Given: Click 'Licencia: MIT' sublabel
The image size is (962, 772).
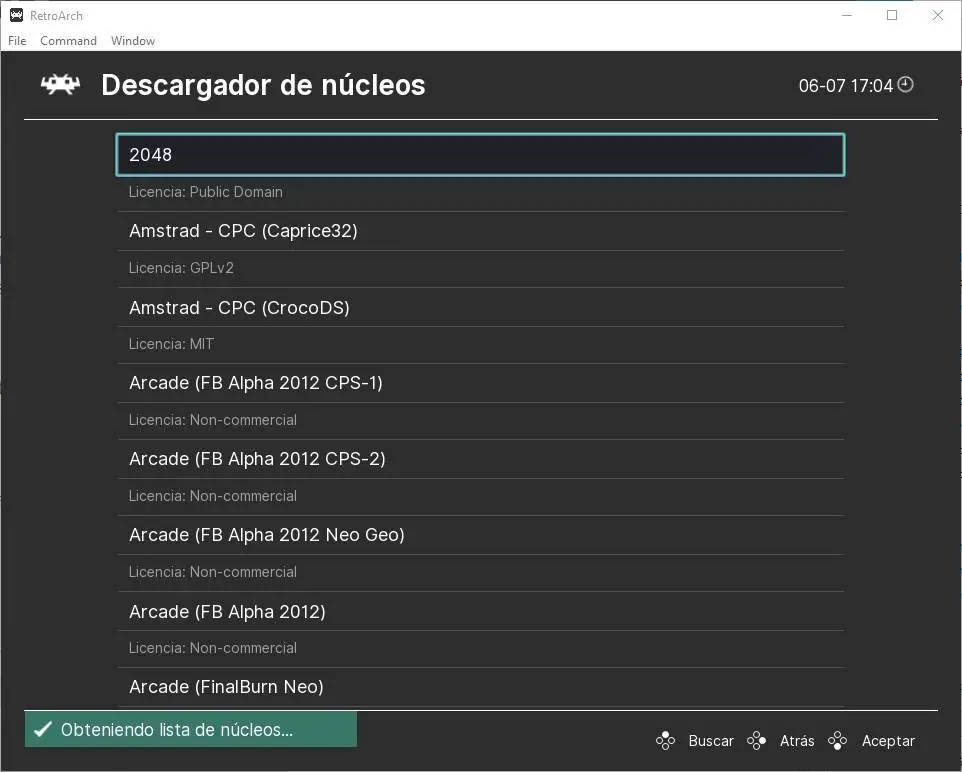Looking at the screenshot, I should 171,344.
